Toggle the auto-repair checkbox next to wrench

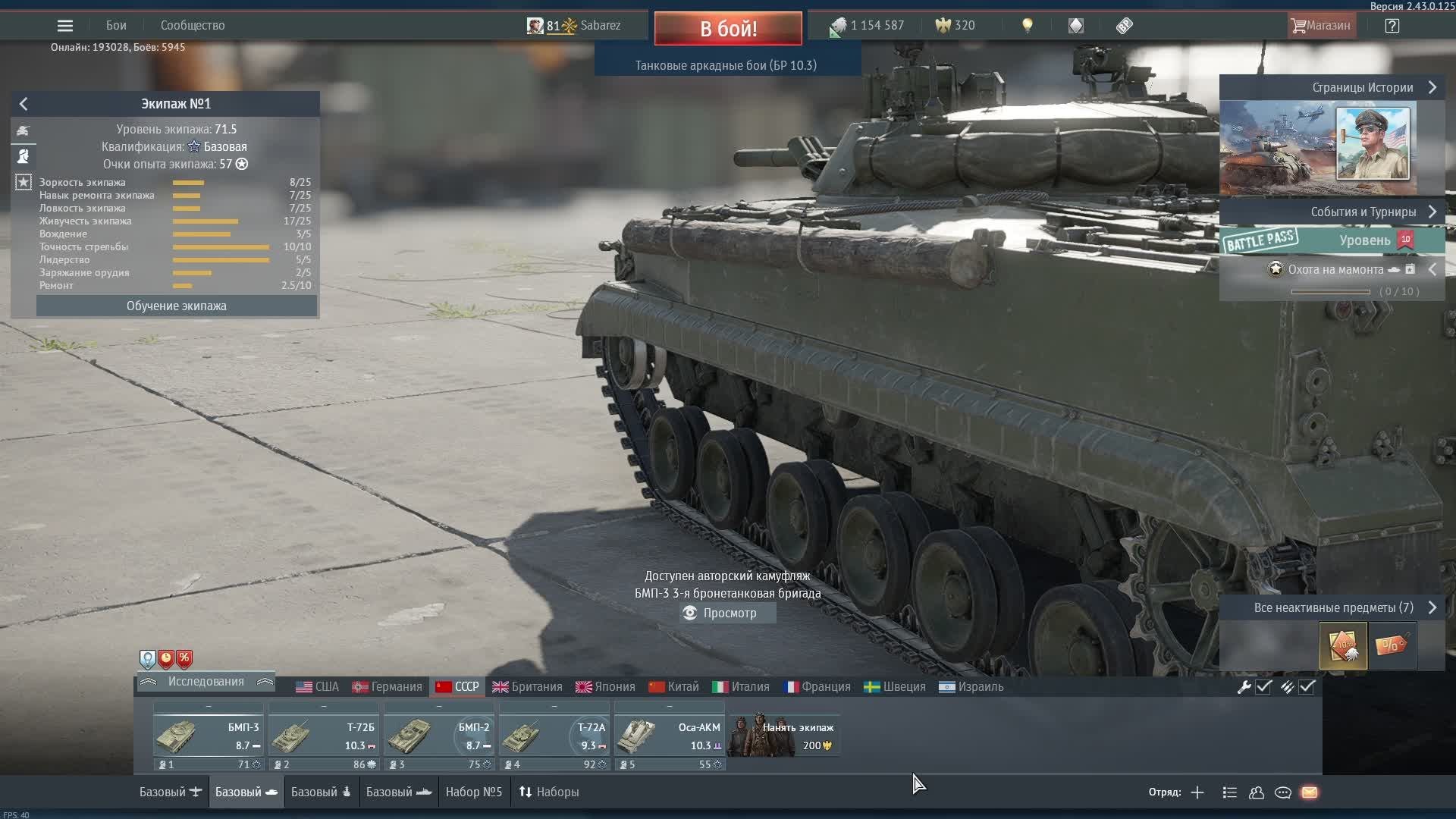click(1263, 687)
